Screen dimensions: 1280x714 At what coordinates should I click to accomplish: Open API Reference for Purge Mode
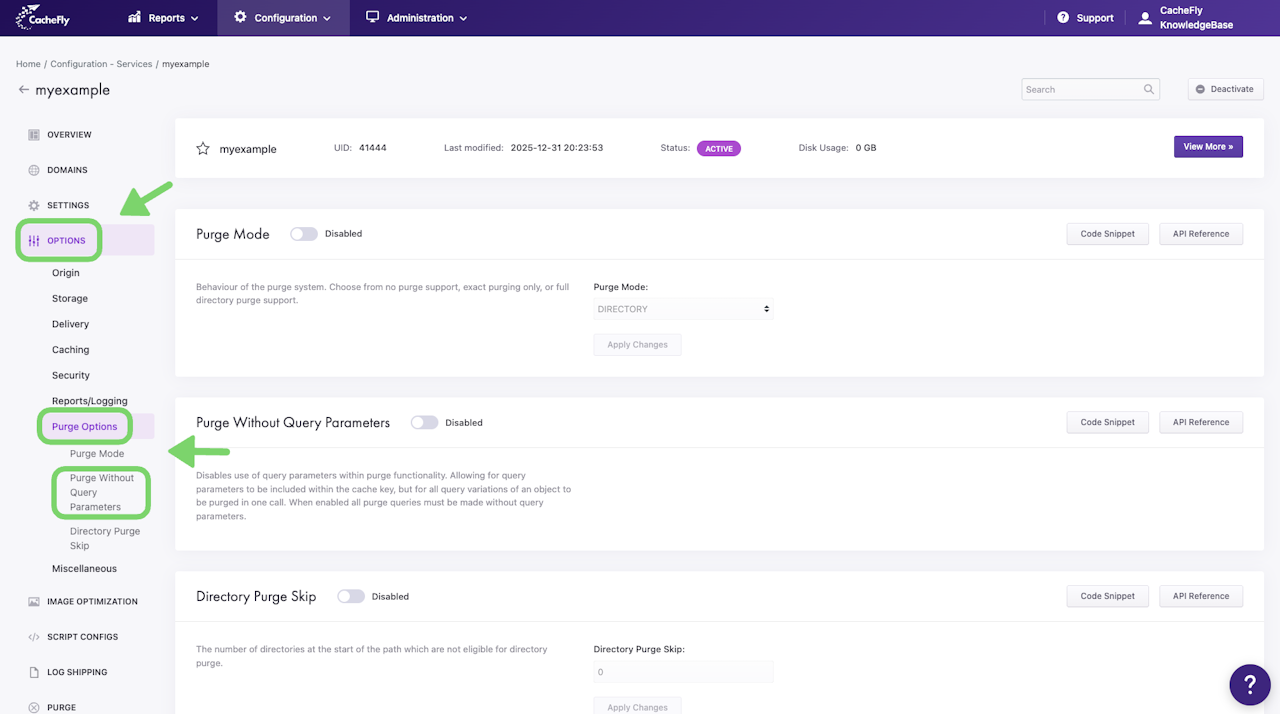[x=1201, y=234]
